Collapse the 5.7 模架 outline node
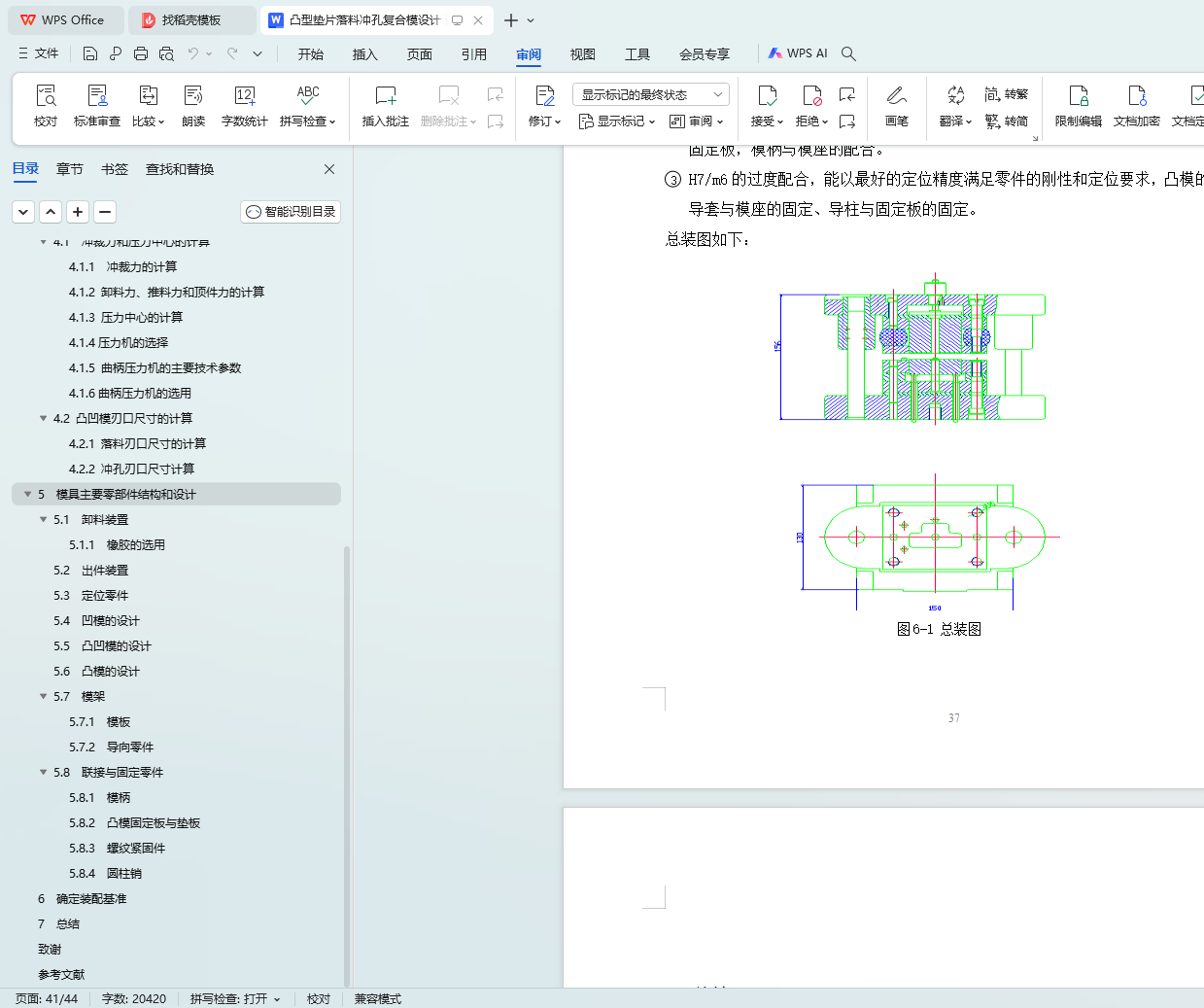 [43, 697]
